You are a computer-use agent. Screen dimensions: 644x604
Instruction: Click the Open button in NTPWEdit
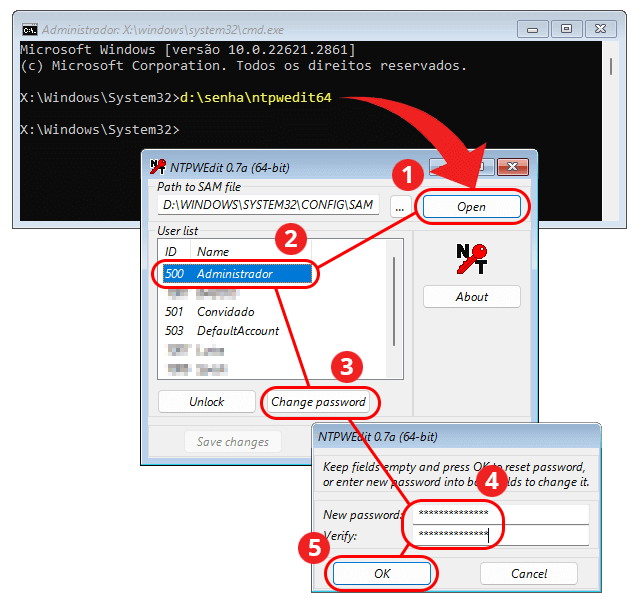point(472,207)
